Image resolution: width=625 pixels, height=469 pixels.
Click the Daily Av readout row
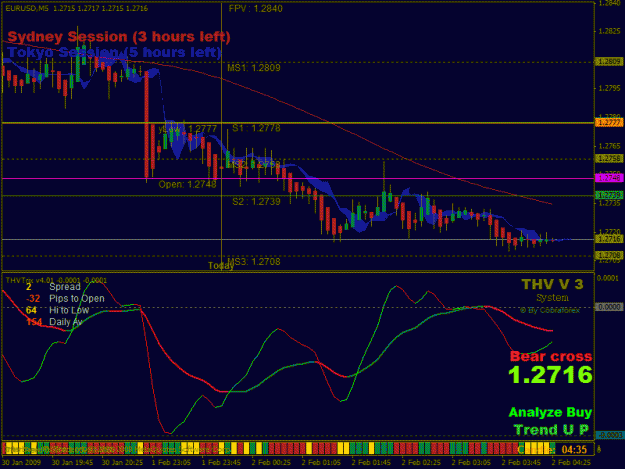point(54,322)
